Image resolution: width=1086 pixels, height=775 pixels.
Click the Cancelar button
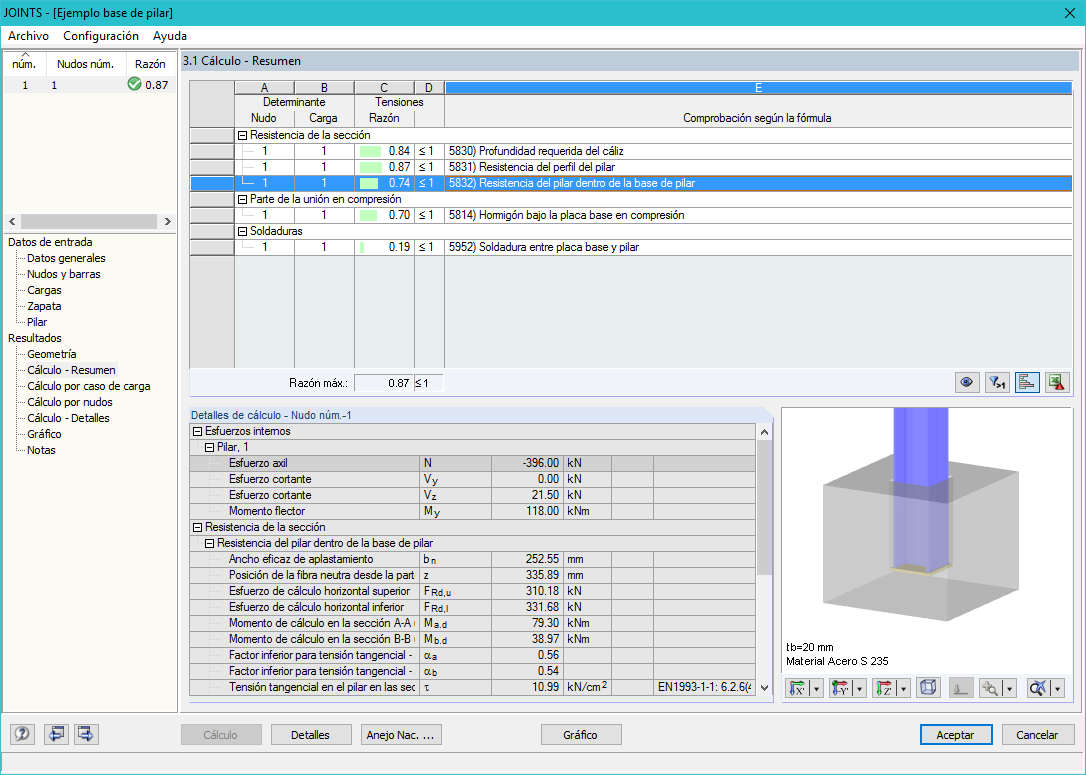click(x=1038, y=735)
